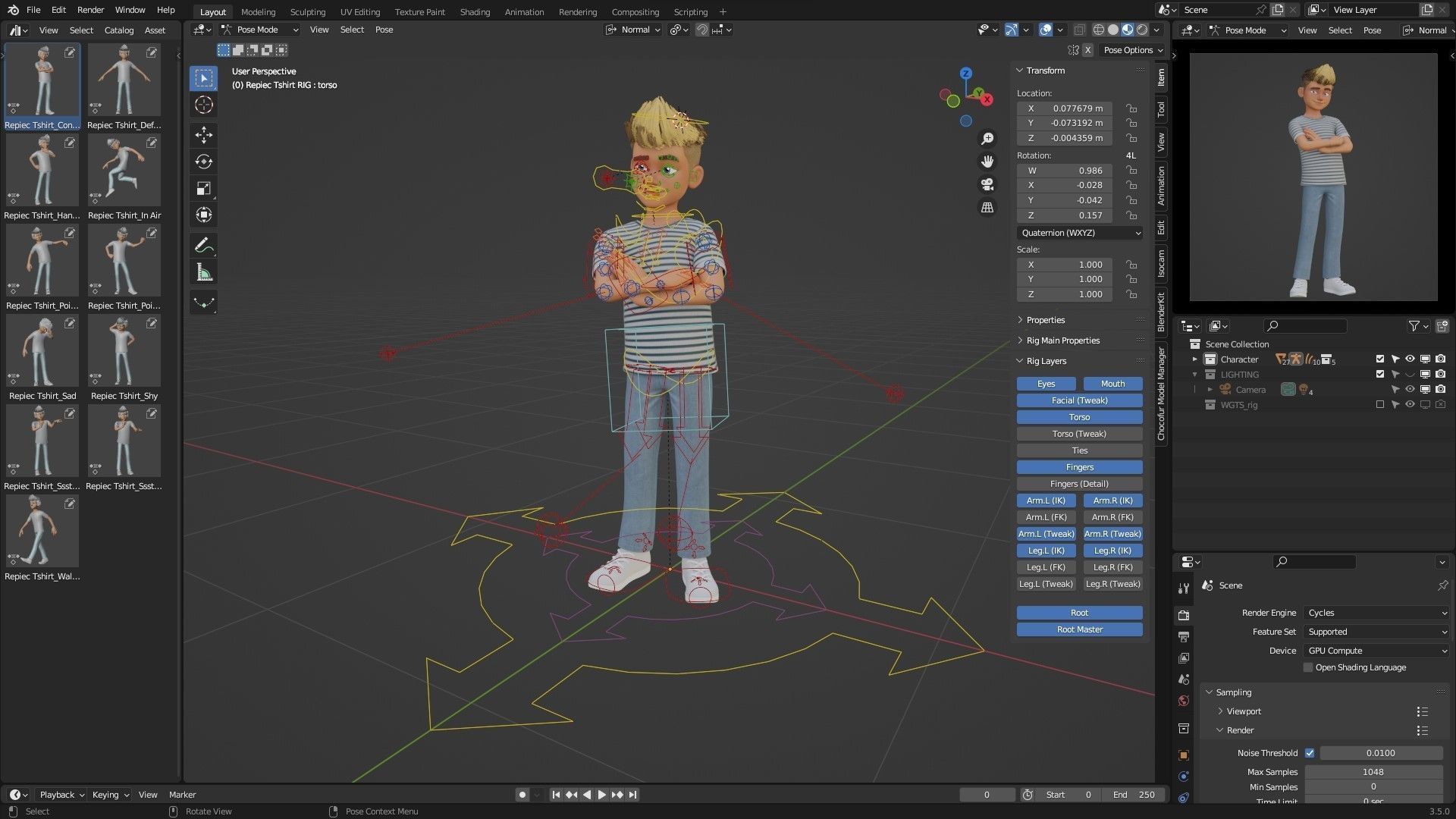Image resolution: width=1456 pixels, height=819 pixels.
Task: Open the Render menu
Action: [90, 10]
